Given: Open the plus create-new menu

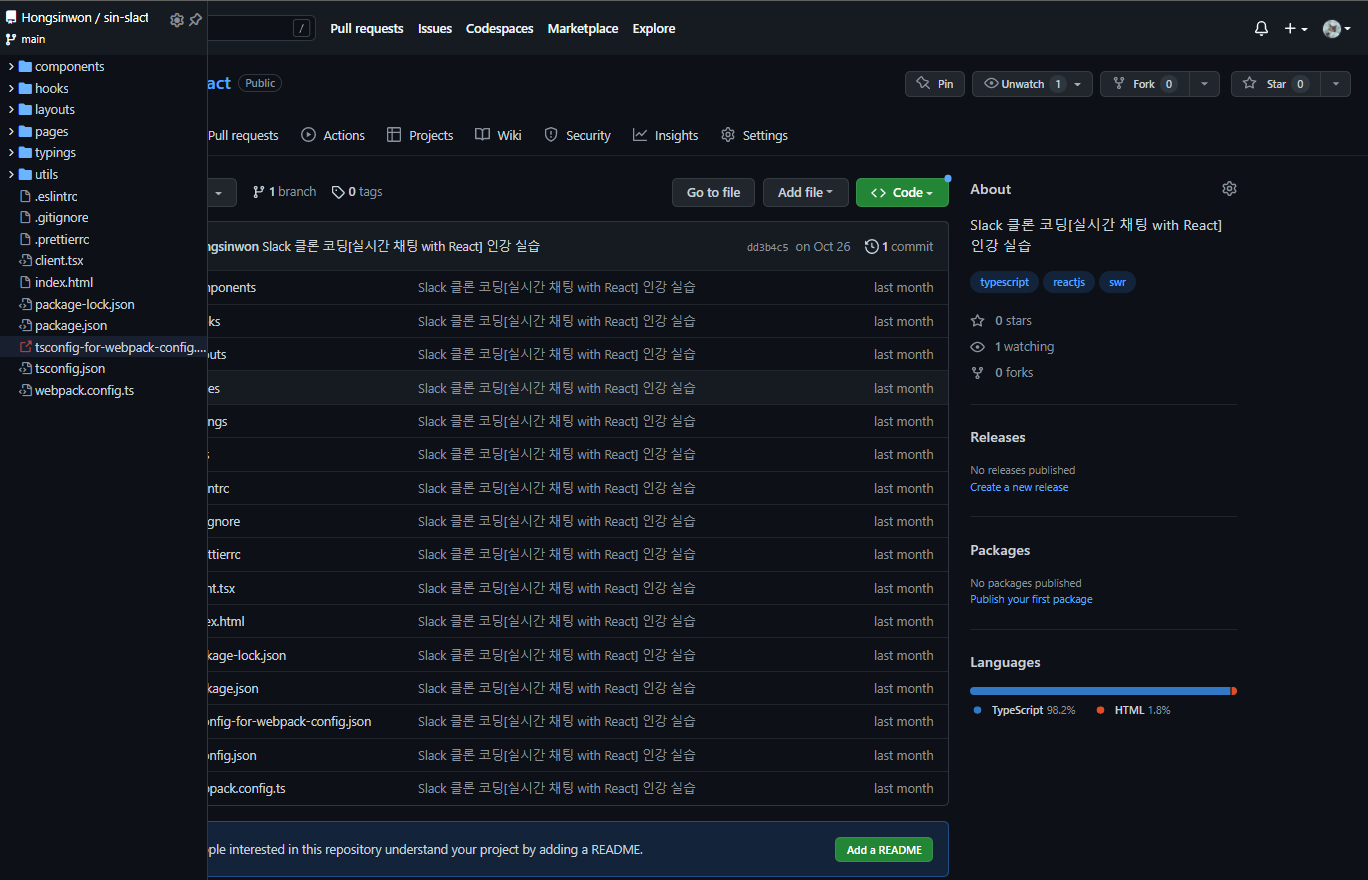Looking at the screenshot, I should (x=1296, y=29).
